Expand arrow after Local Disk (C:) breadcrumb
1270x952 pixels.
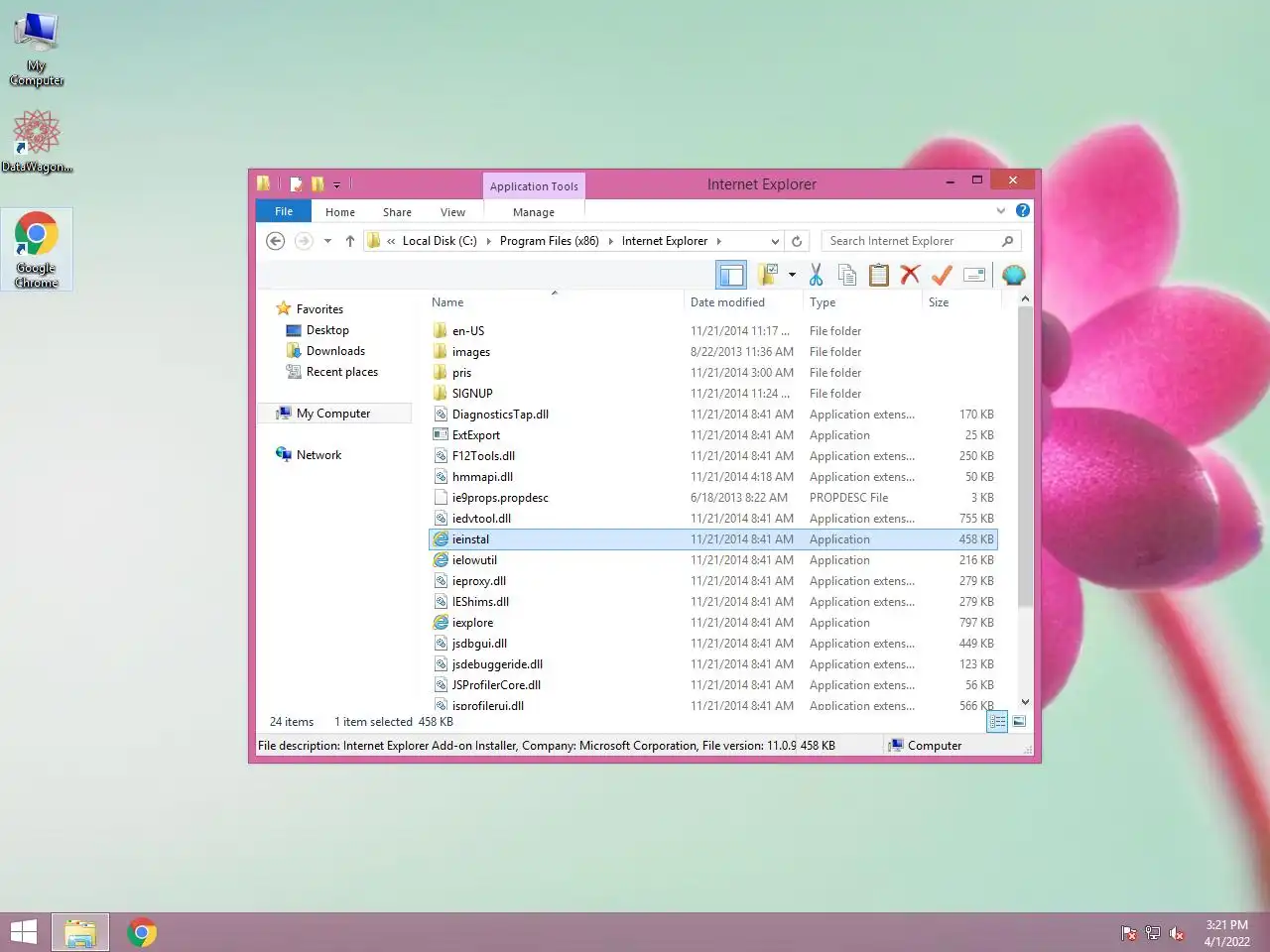click(489, 241)
